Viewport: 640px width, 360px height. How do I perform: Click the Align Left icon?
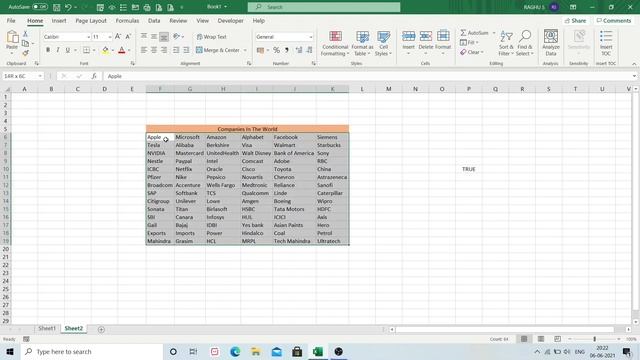tap(144, 50)
